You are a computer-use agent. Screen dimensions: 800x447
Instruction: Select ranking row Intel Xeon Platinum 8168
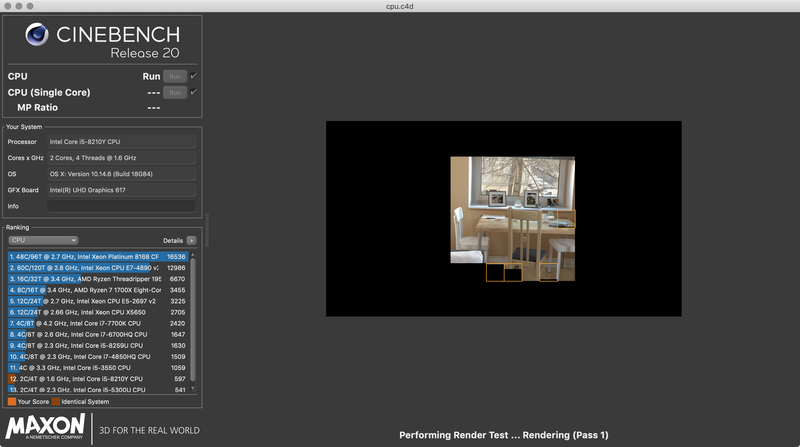pos(98,257)
